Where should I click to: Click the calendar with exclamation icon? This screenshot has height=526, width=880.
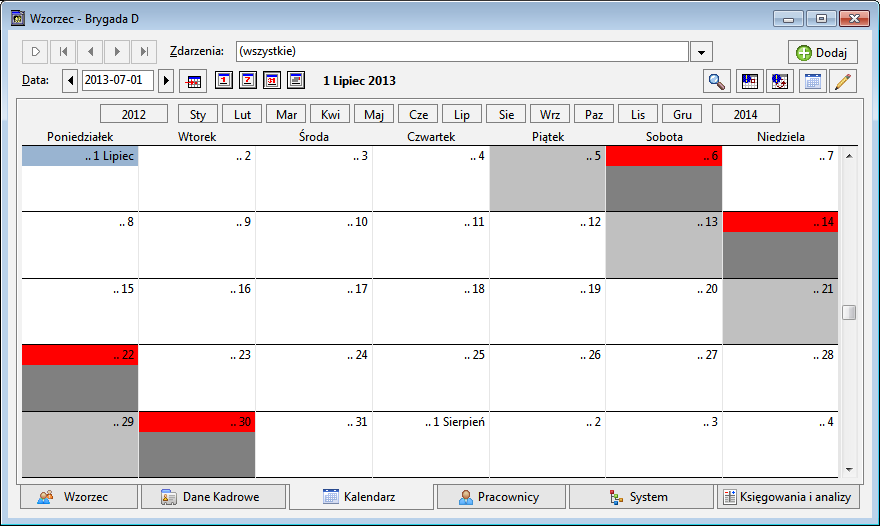click(x=749, y=81)
